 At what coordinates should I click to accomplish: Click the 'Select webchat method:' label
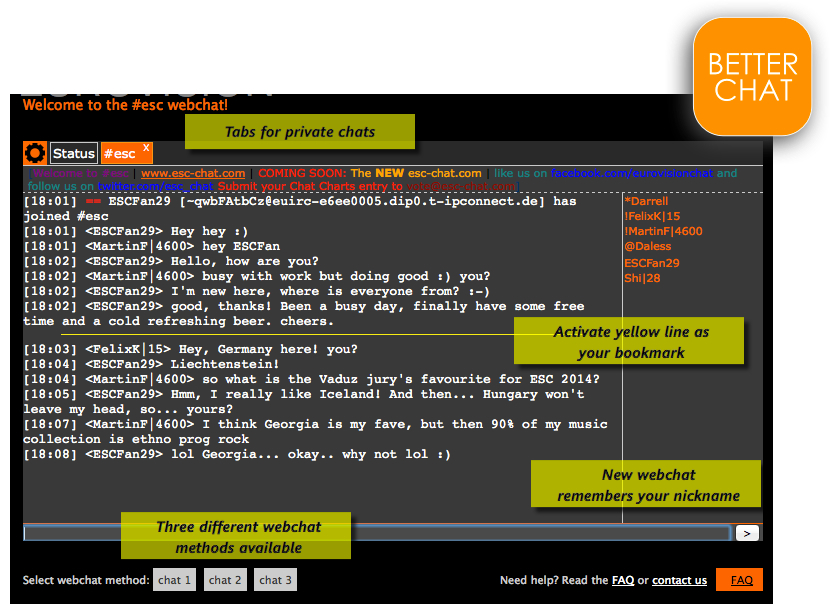(x=86, y=580)
